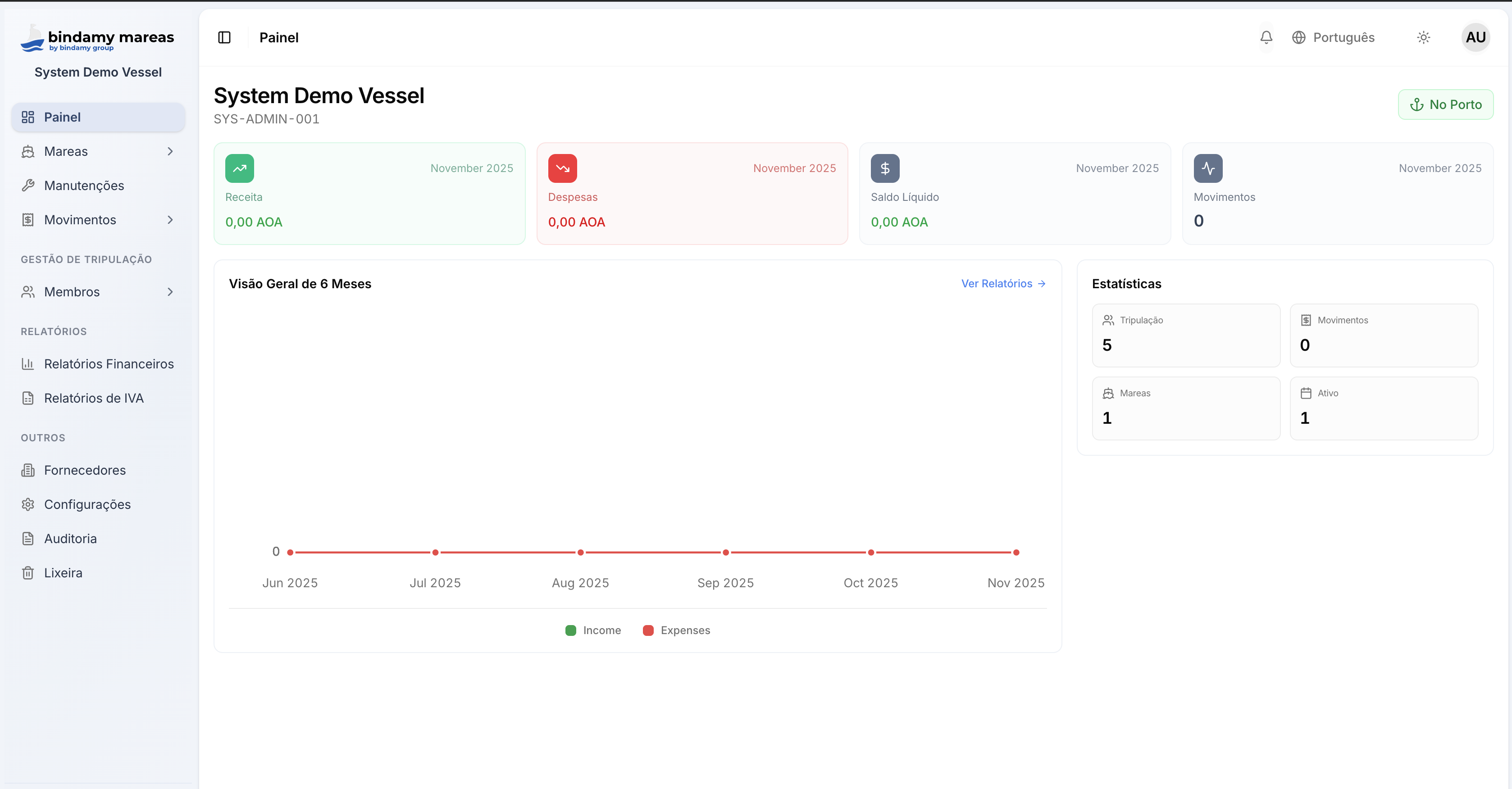Open Relatórios de IVA
Image resolution: width=1512 pixels, height=789 pixels.
[93, 398]
